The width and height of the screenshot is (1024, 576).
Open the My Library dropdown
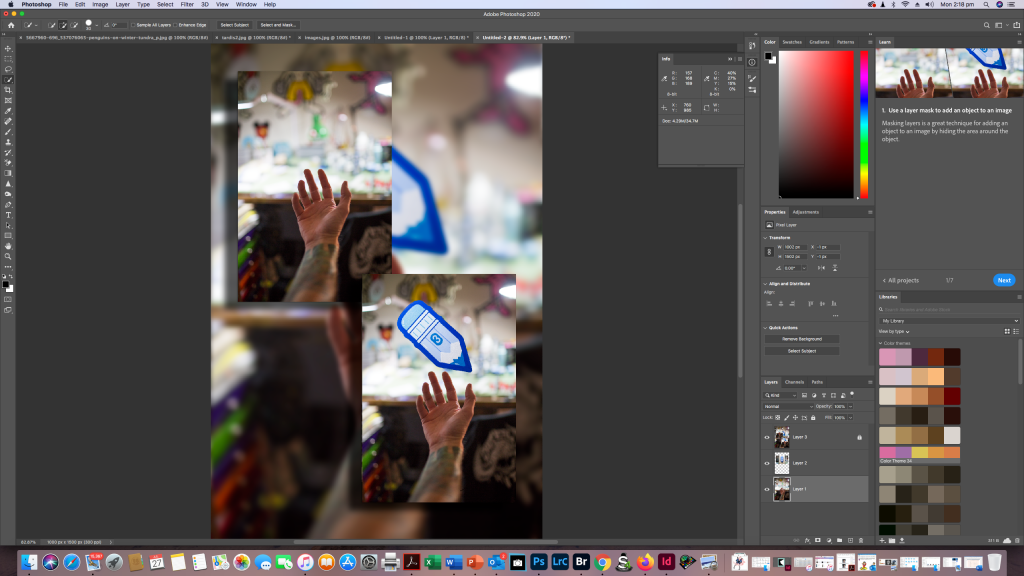[948, 320]
